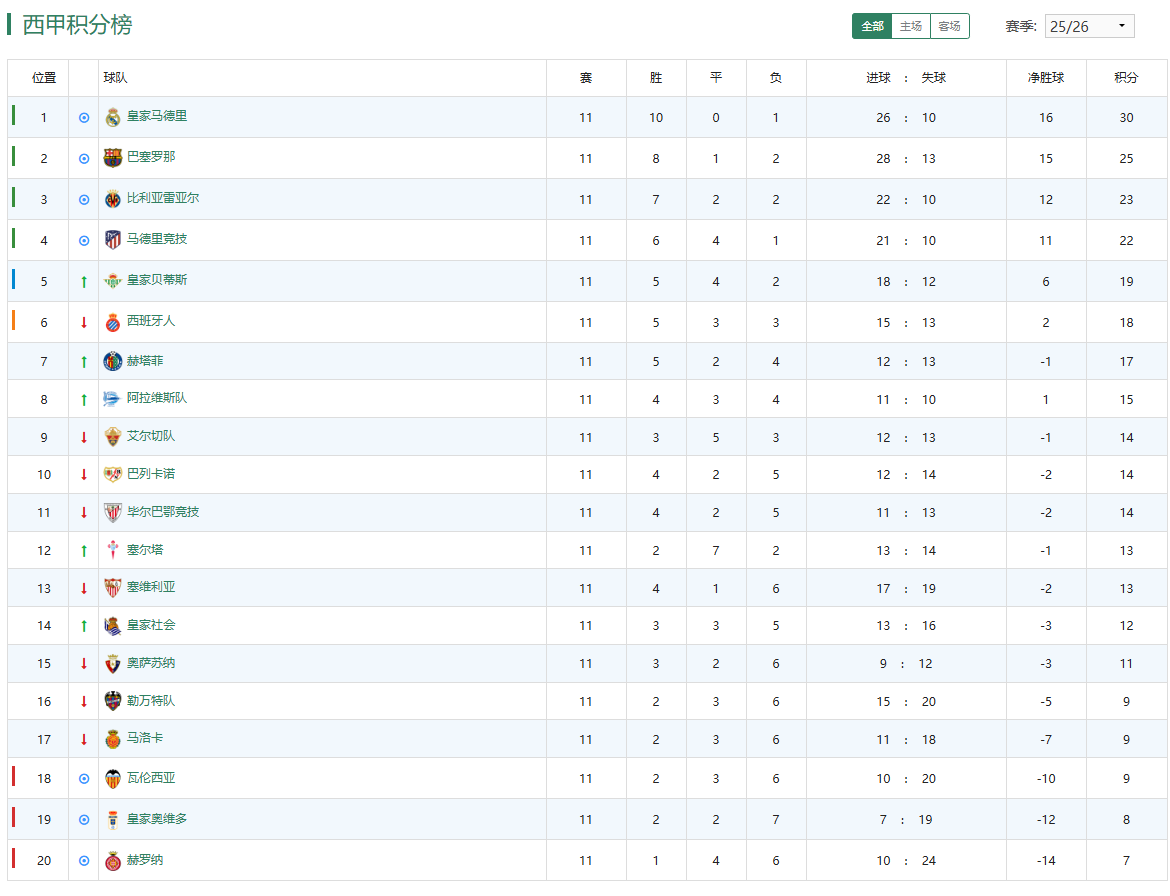1170x896 pixels.
Task: Click the green up arrow beside 皇家贝蒂斯
Action: click(x=84, y=282)
